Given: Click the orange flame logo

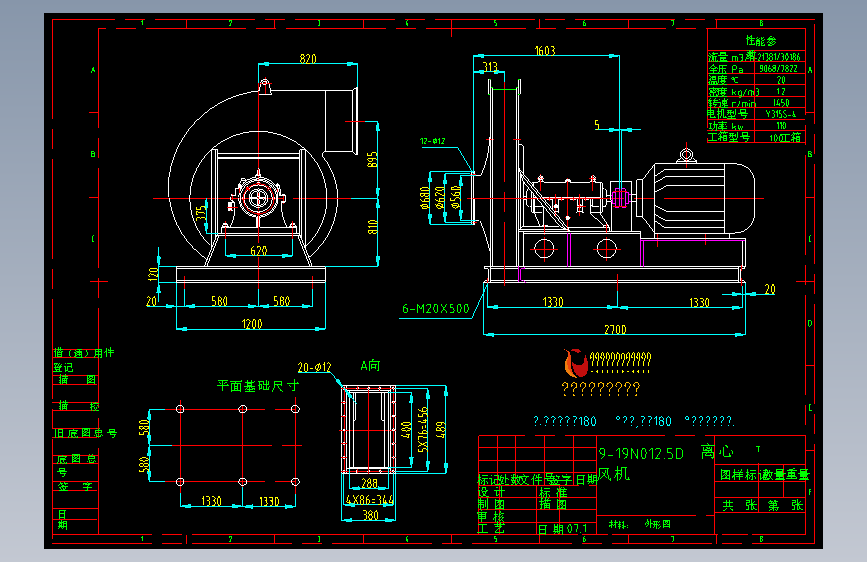Looking at the screenshot, I should tap(575, 363).
